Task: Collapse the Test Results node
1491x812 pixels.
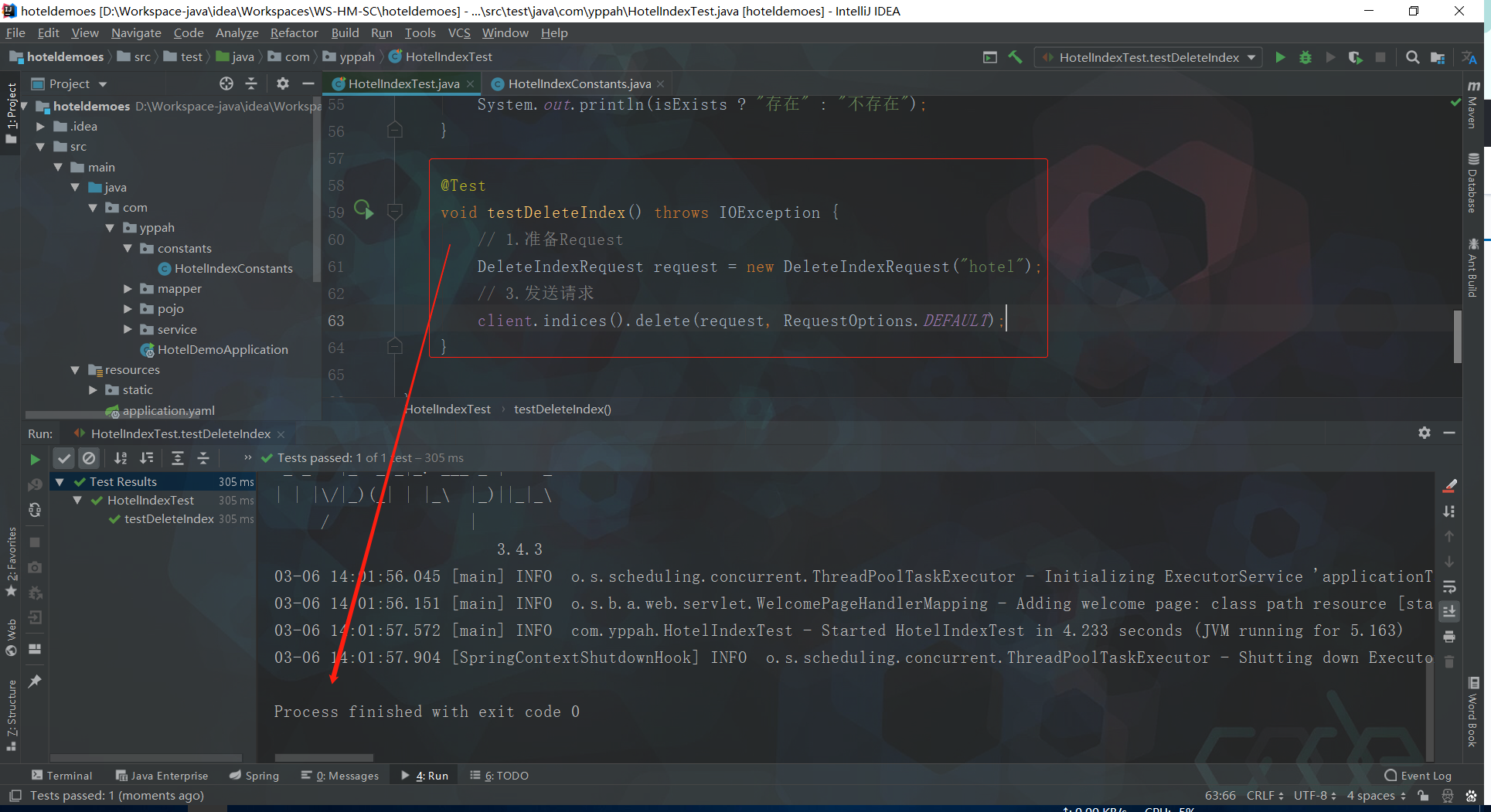Action: click(x=60, y=481)
